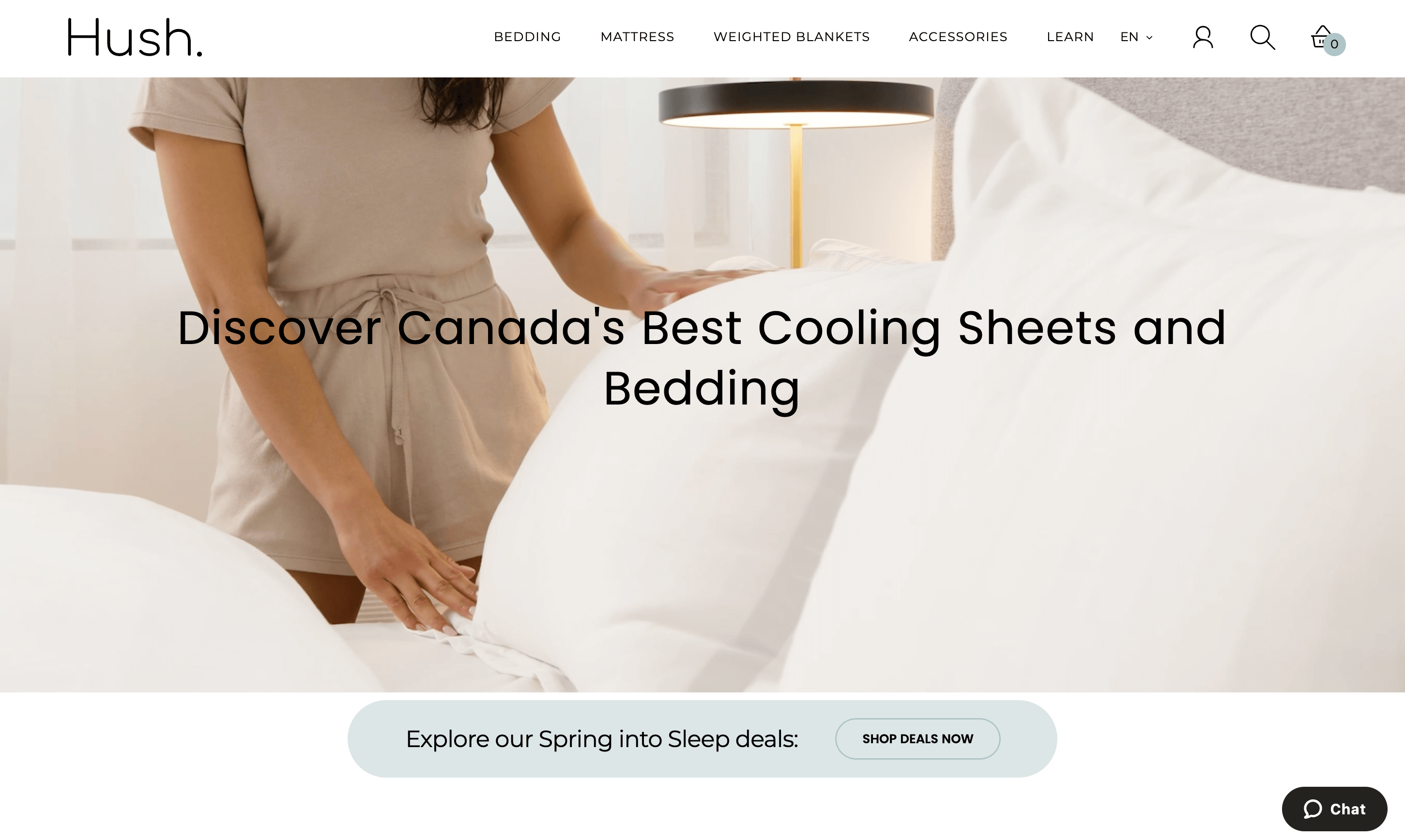The image size is (1405, 840).
Task: Click the cart quantity counter badge
Action: 1334,44
